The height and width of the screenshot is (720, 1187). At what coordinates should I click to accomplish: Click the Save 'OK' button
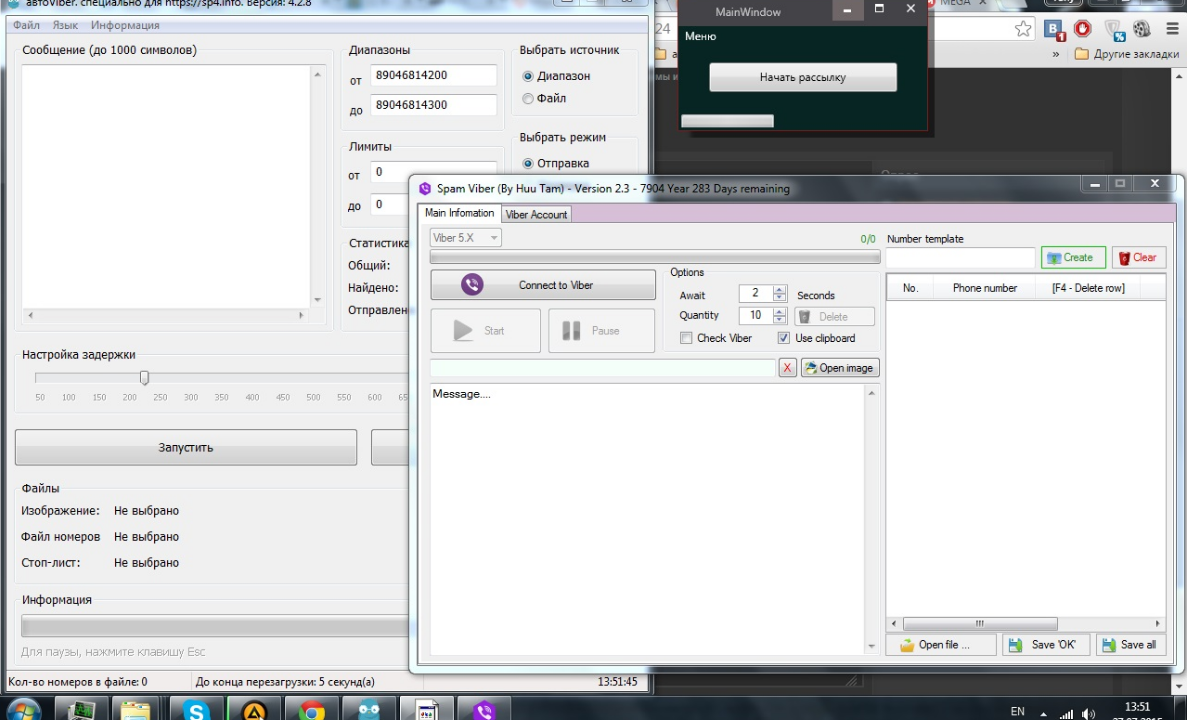coord(1045,645)
